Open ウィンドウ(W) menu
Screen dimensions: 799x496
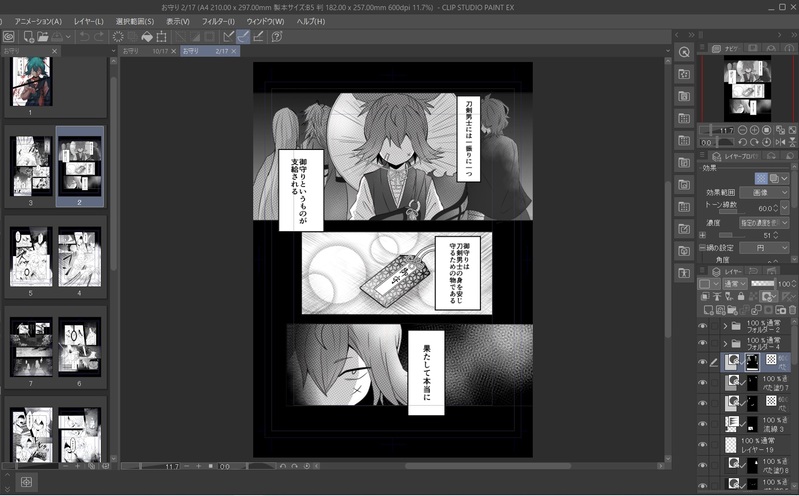pyautogui.click(x=265, y=21)
